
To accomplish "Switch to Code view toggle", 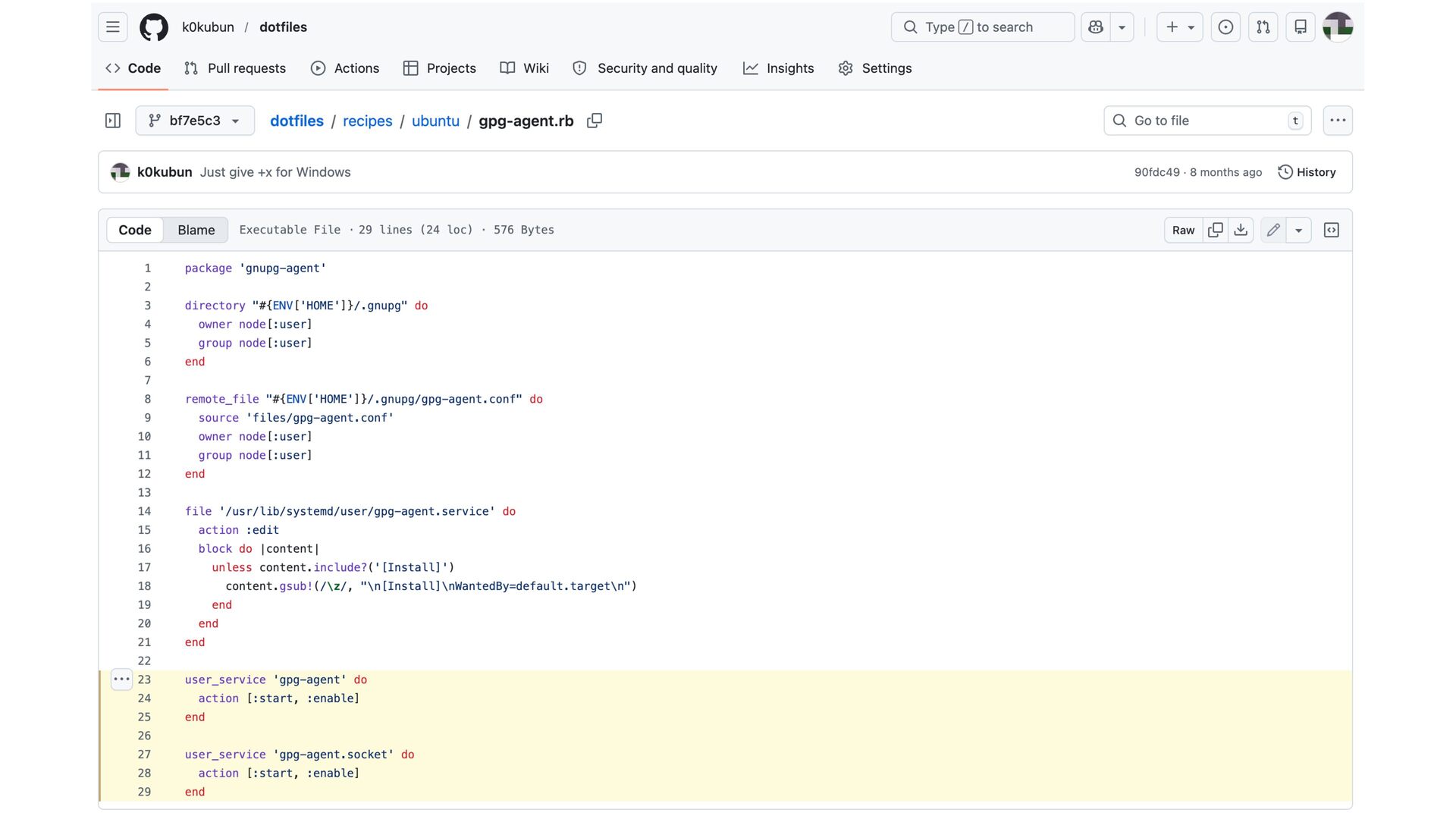I will pyautogui.click(x=135, y=230).
